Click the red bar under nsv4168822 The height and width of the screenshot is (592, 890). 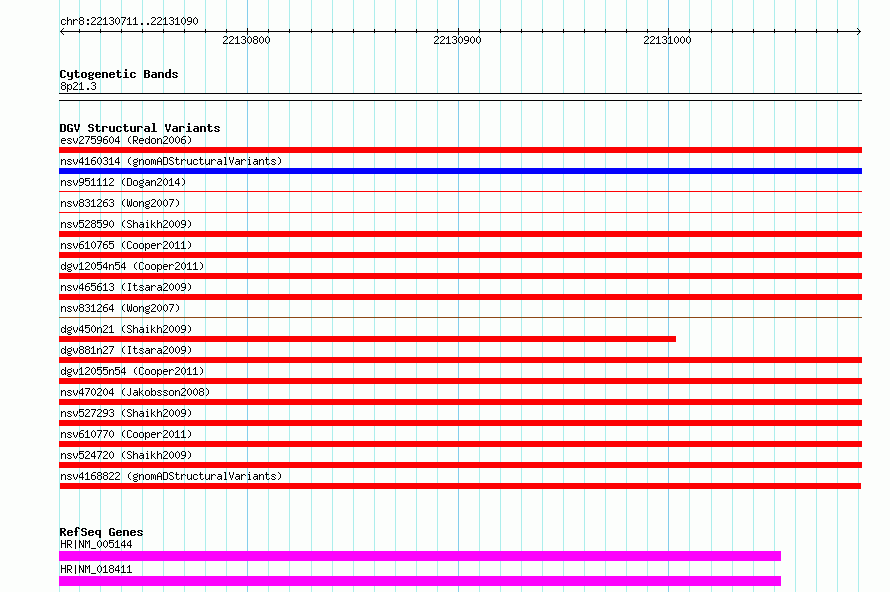pos(460,486)
